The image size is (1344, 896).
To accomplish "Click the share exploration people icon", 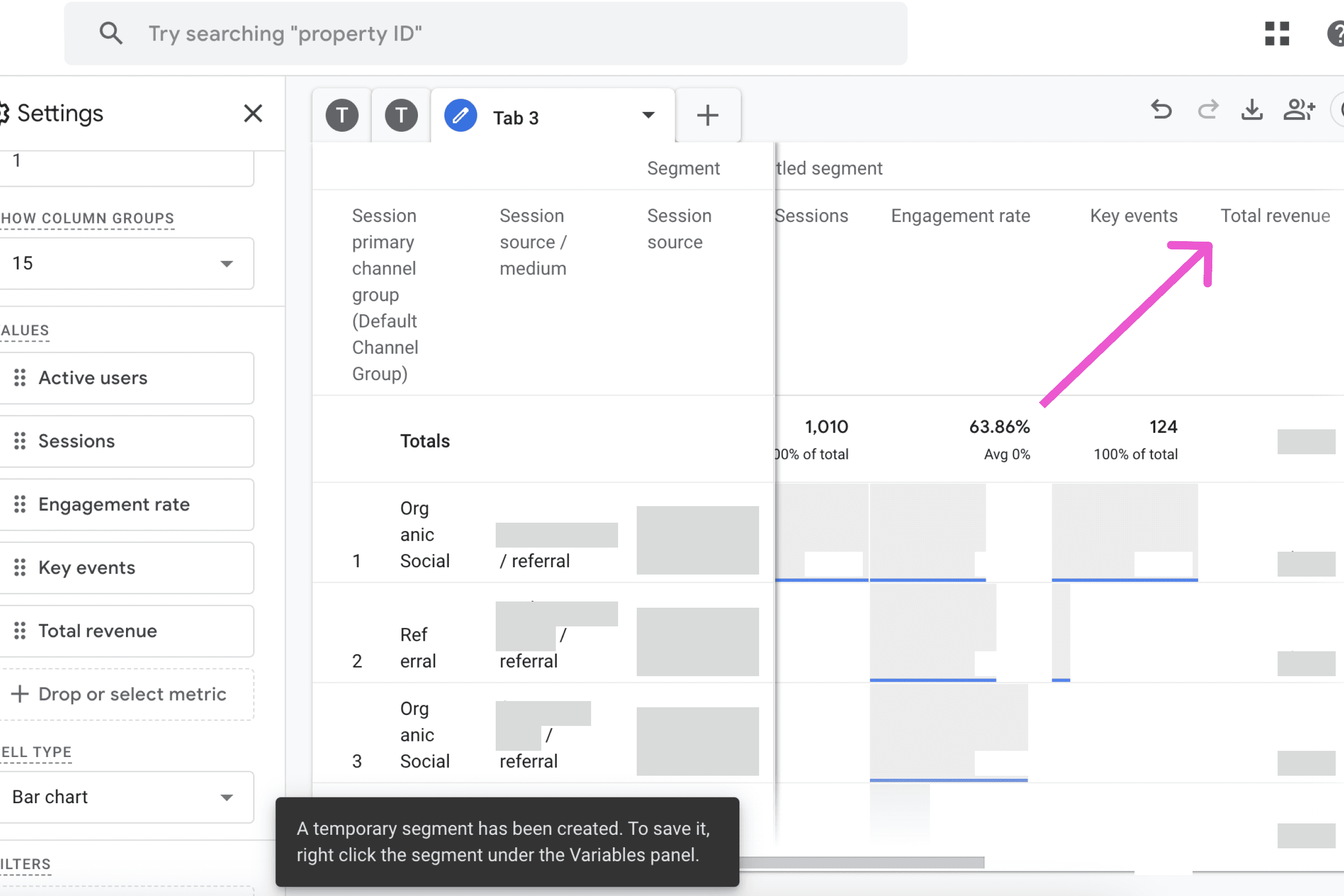I will coord(1298,109).
